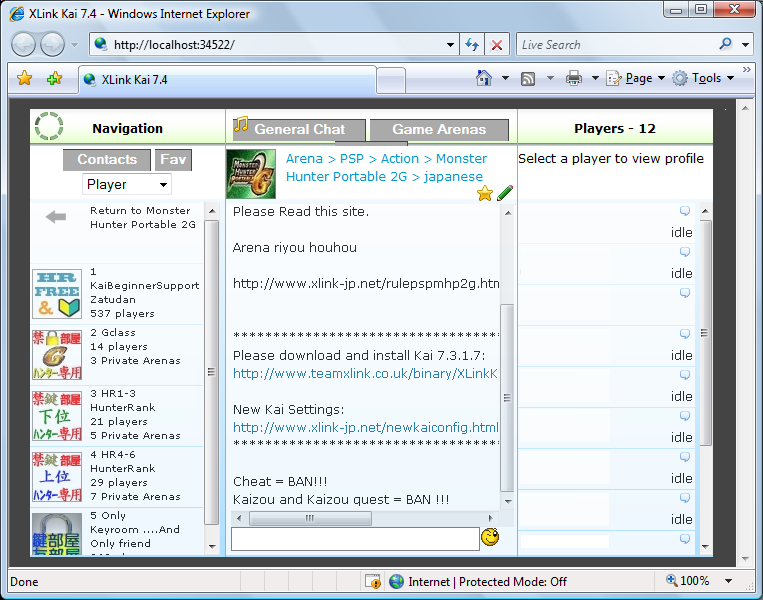Screen dimensions: 763x600
Task: Open Favorites Center star icon
Action: [24, 78]
